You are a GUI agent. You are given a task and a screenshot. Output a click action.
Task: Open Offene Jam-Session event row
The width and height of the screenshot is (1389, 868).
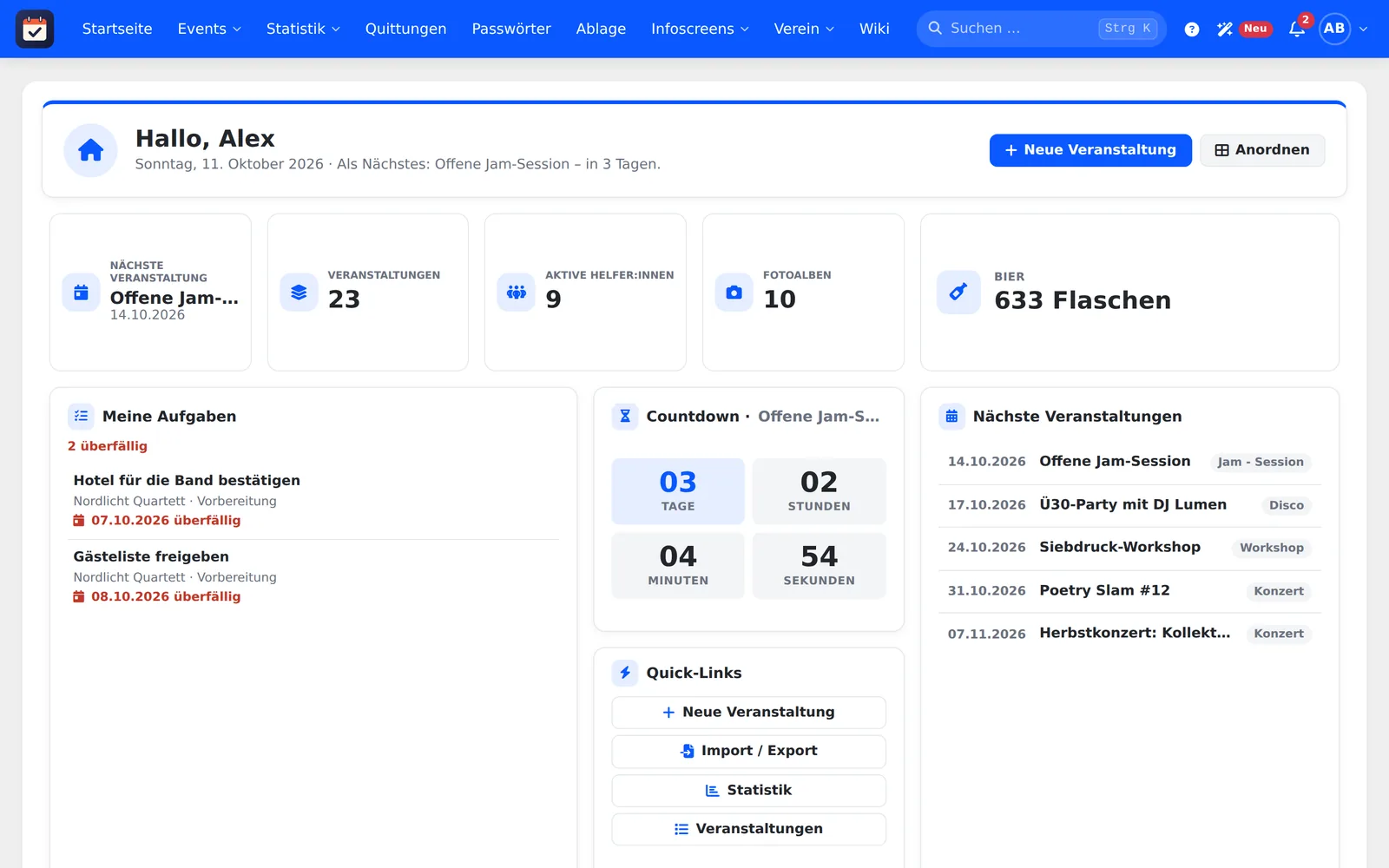tap(1129, 462)
